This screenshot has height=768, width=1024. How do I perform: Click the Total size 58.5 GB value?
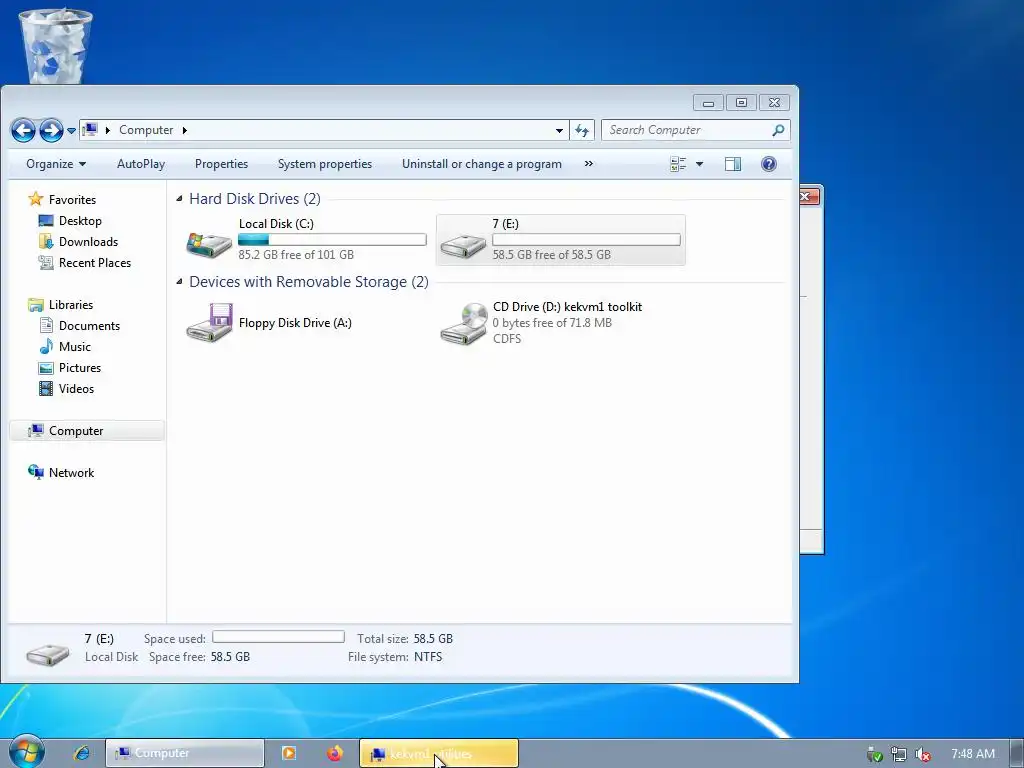433,638
